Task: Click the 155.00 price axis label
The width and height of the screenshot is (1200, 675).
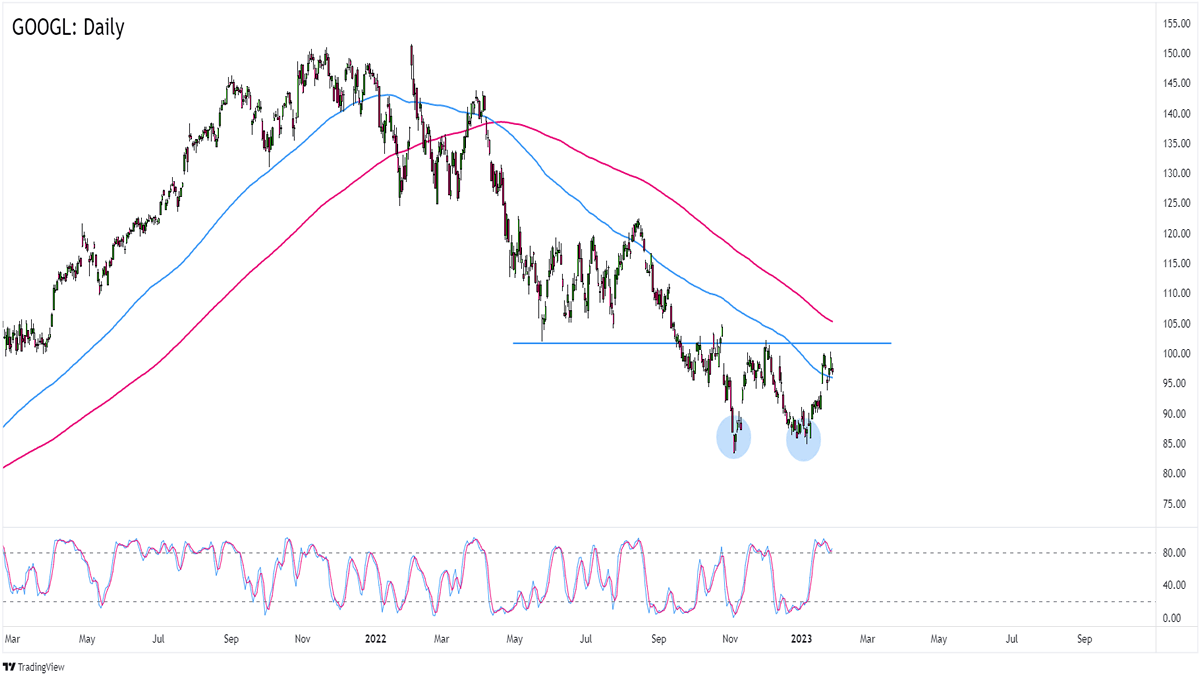Action: tap(1175, 23)
